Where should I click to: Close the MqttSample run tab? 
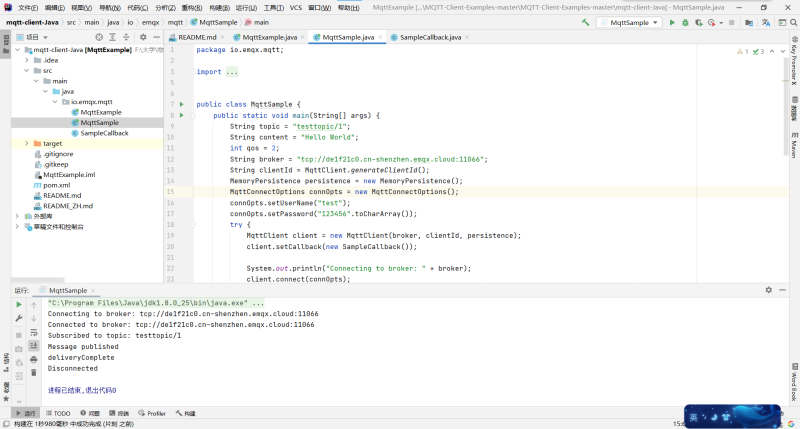(93, 291)
